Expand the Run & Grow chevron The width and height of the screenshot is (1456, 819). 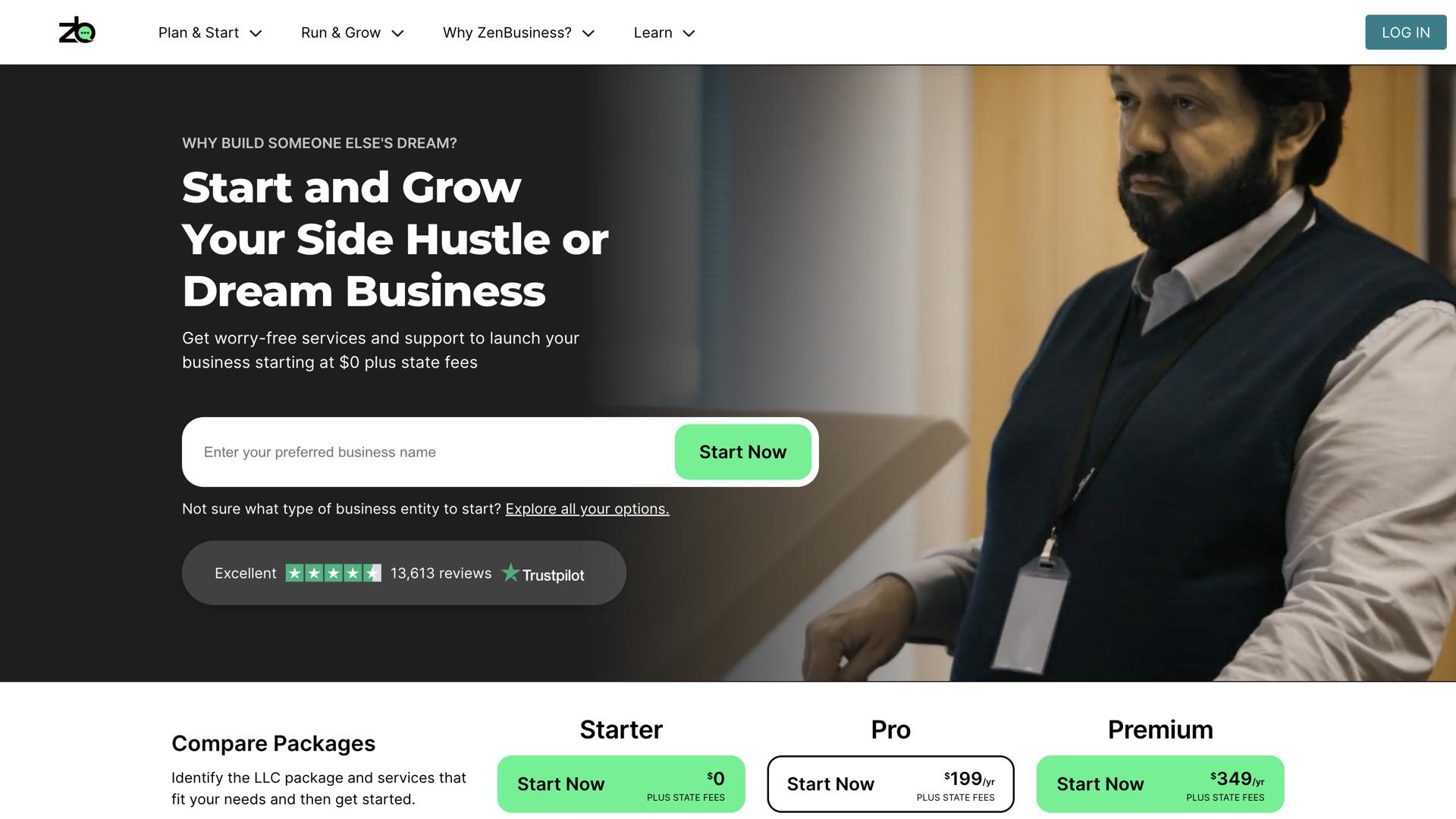point(397,33)
